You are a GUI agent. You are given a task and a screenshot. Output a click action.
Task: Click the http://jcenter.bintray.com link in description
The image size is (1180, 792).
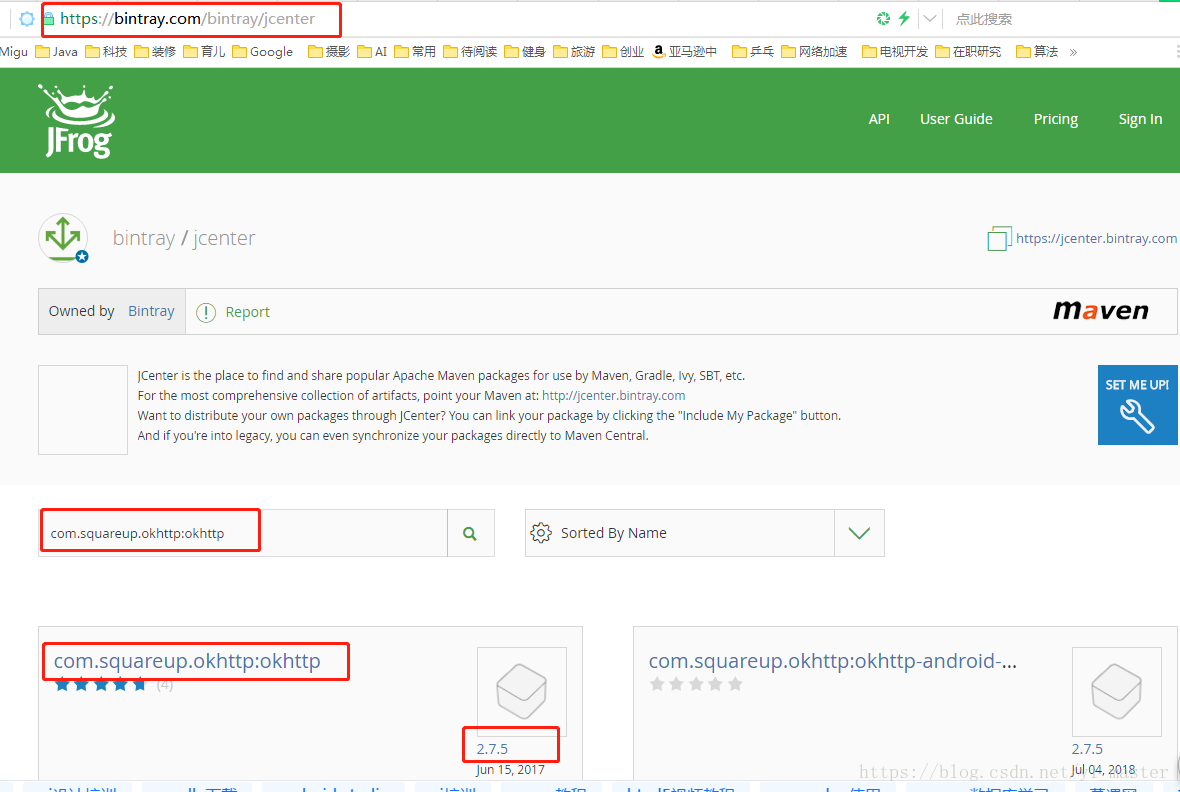click(x=613, y=395)
